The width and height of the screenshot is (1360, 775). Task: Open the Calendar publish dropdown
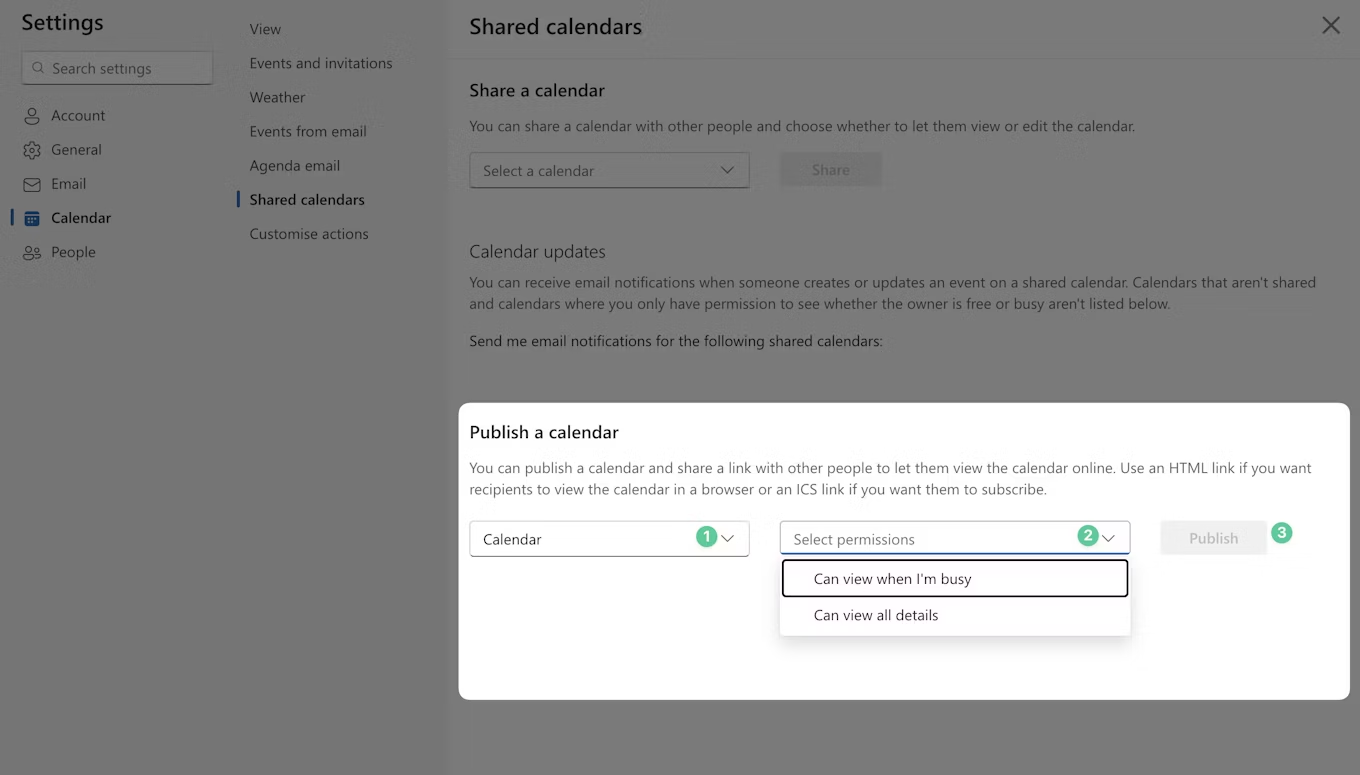[x=609, y=539]
